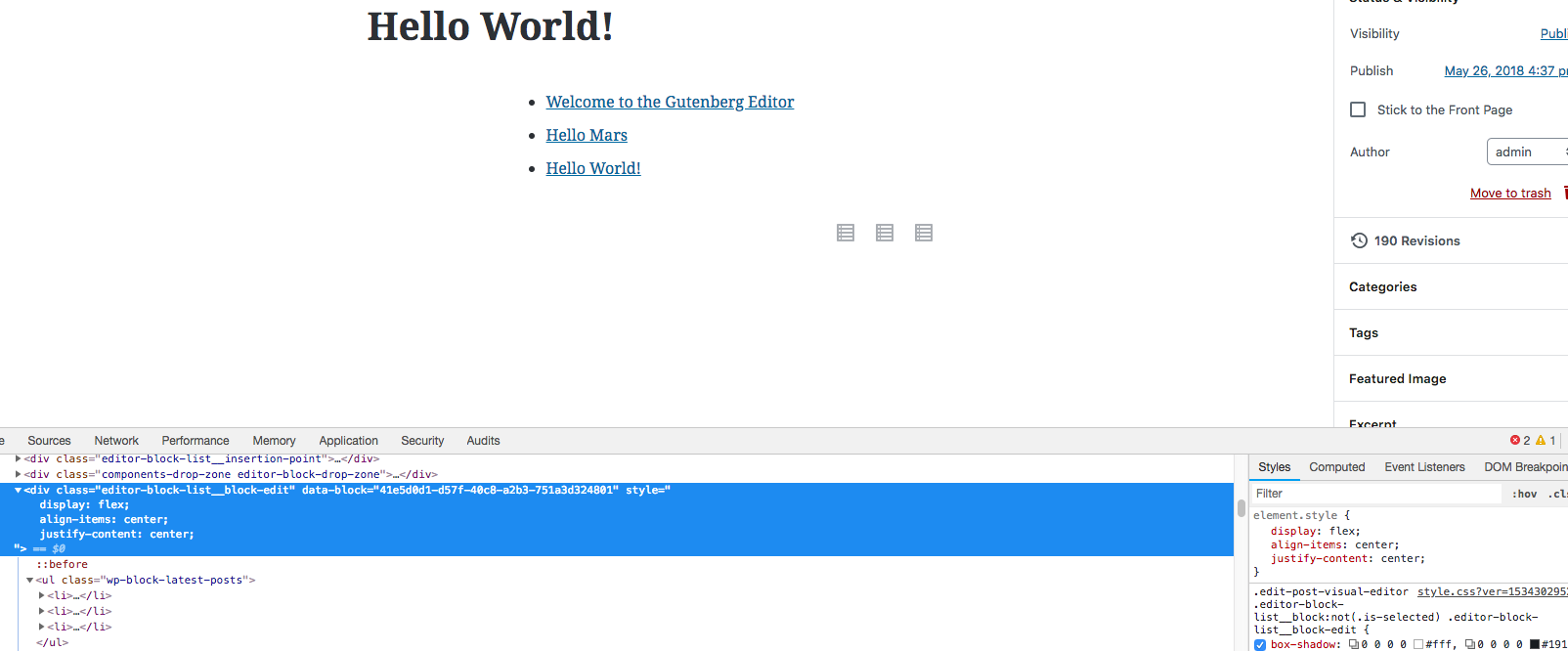Select the ::before pseudo-element row
The height and width of the screenshot is (651, 1568).
pyautogui.click(x=63, y=564)
